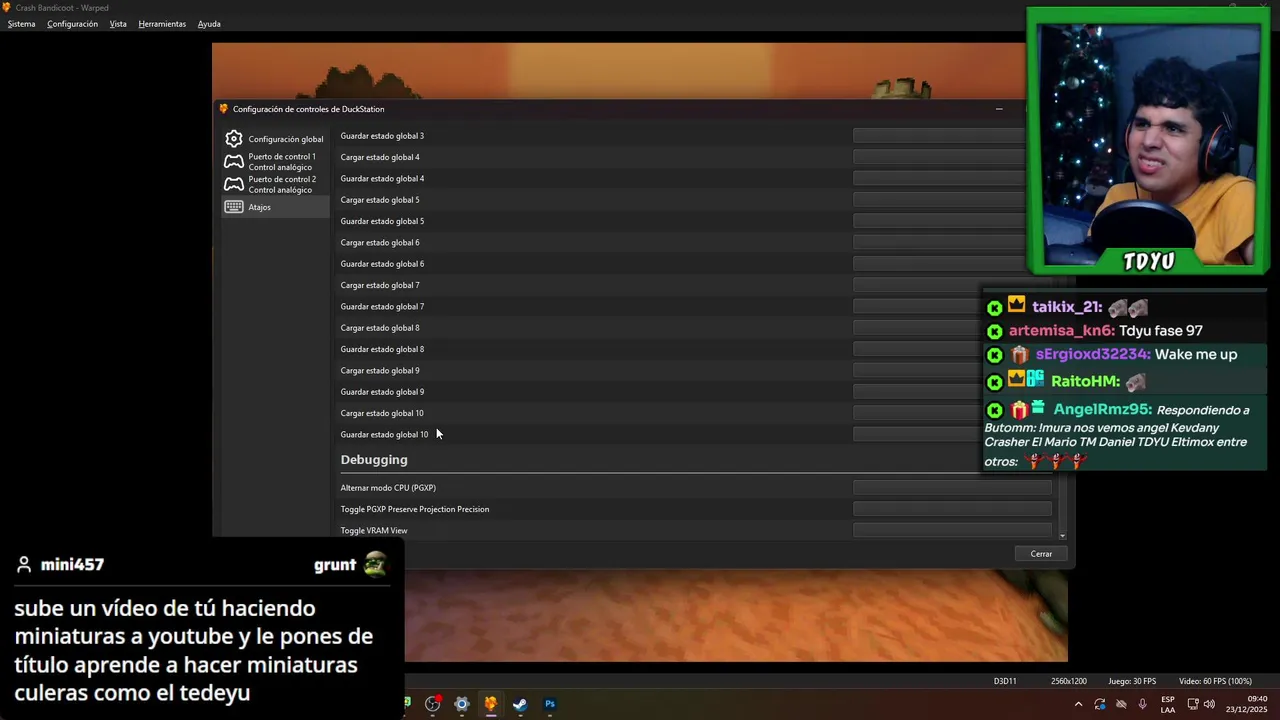Open the clock showing 09:40
1280x720 pixels.
coord(1247,704)
